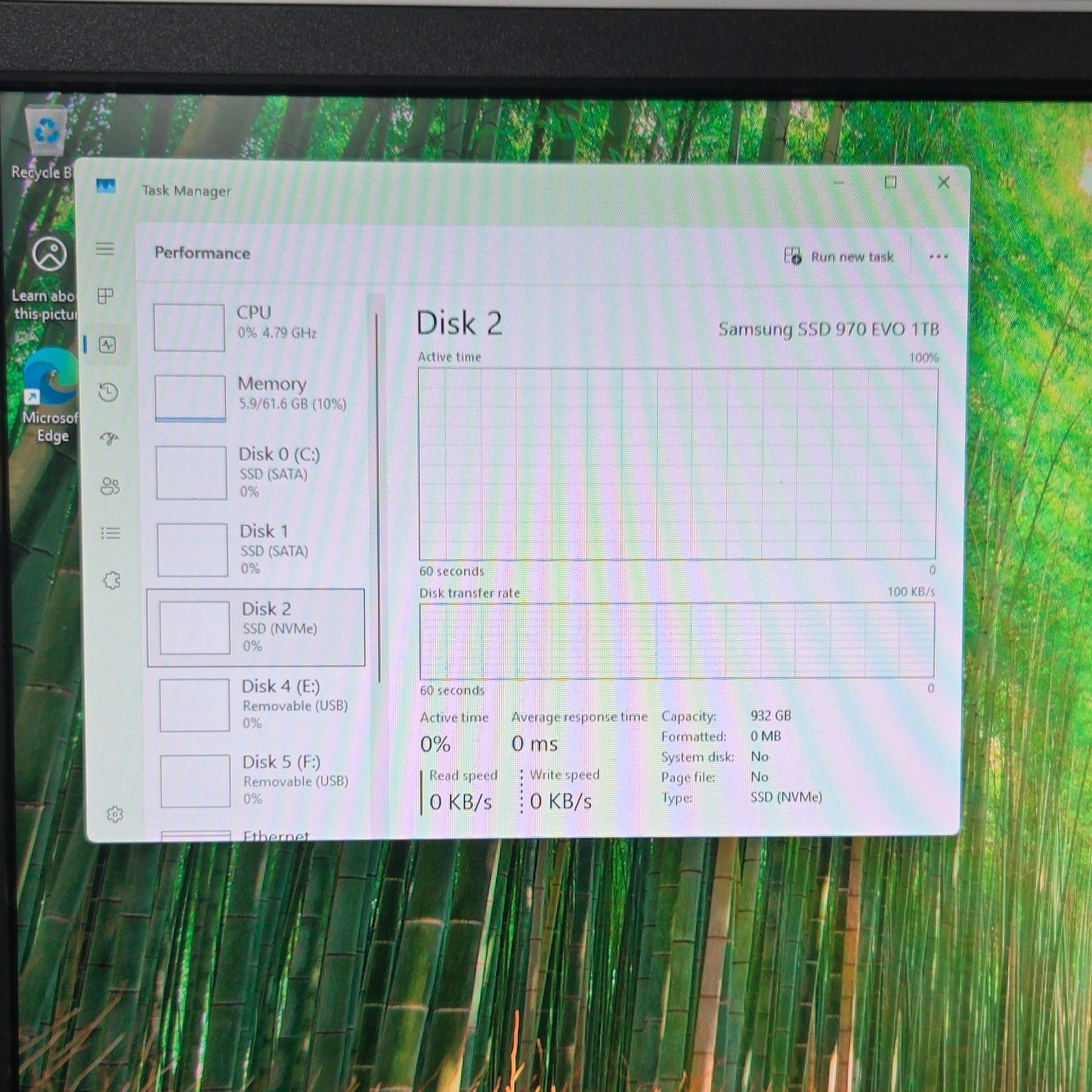1092x1092 pixels.
Task: Select the Performance page icon in sidebar
Action: [x=107, y=345]
